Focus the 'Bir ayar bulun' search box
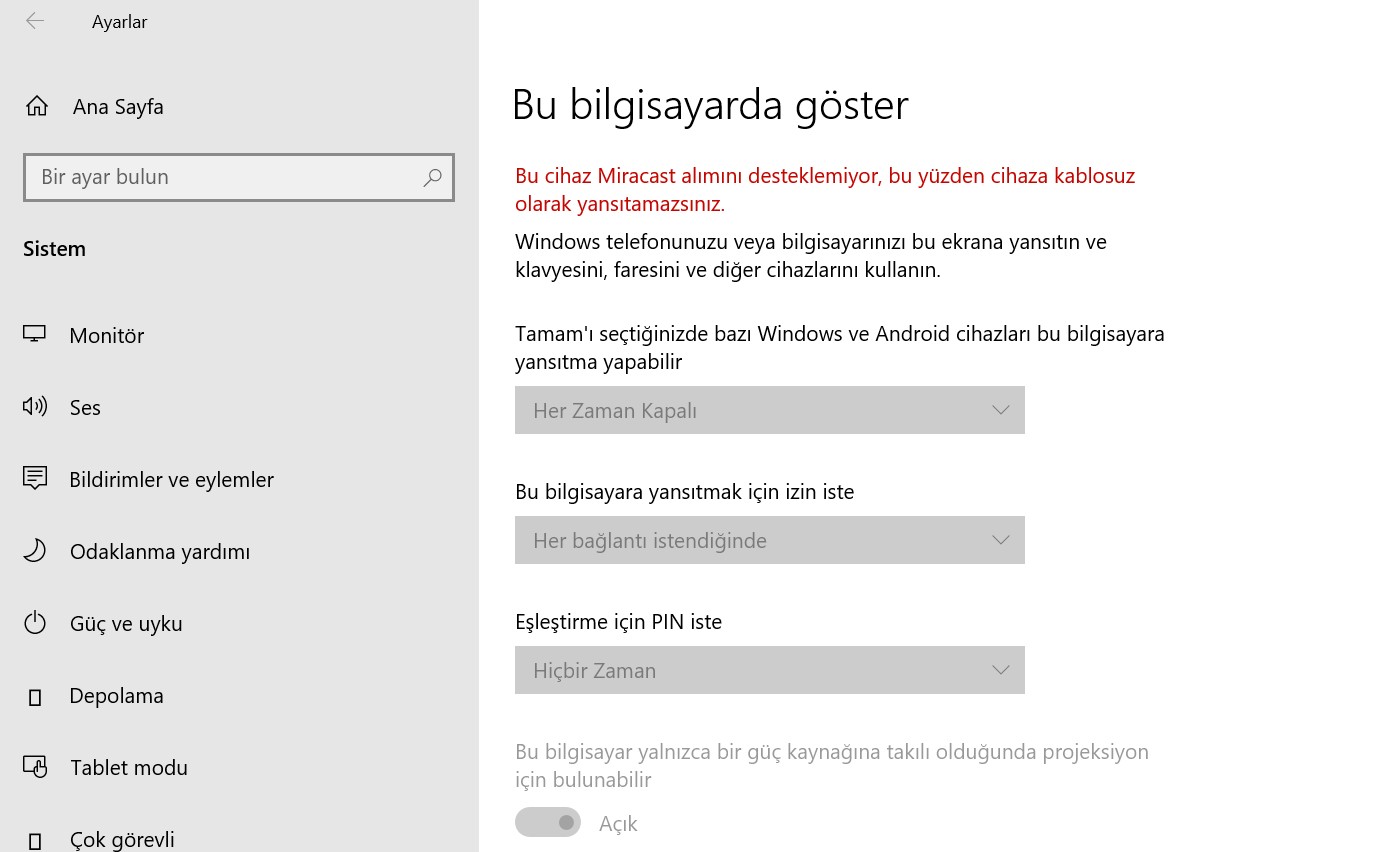The height and width of the screenshot is (852, 1380). [x=239, y=177]
